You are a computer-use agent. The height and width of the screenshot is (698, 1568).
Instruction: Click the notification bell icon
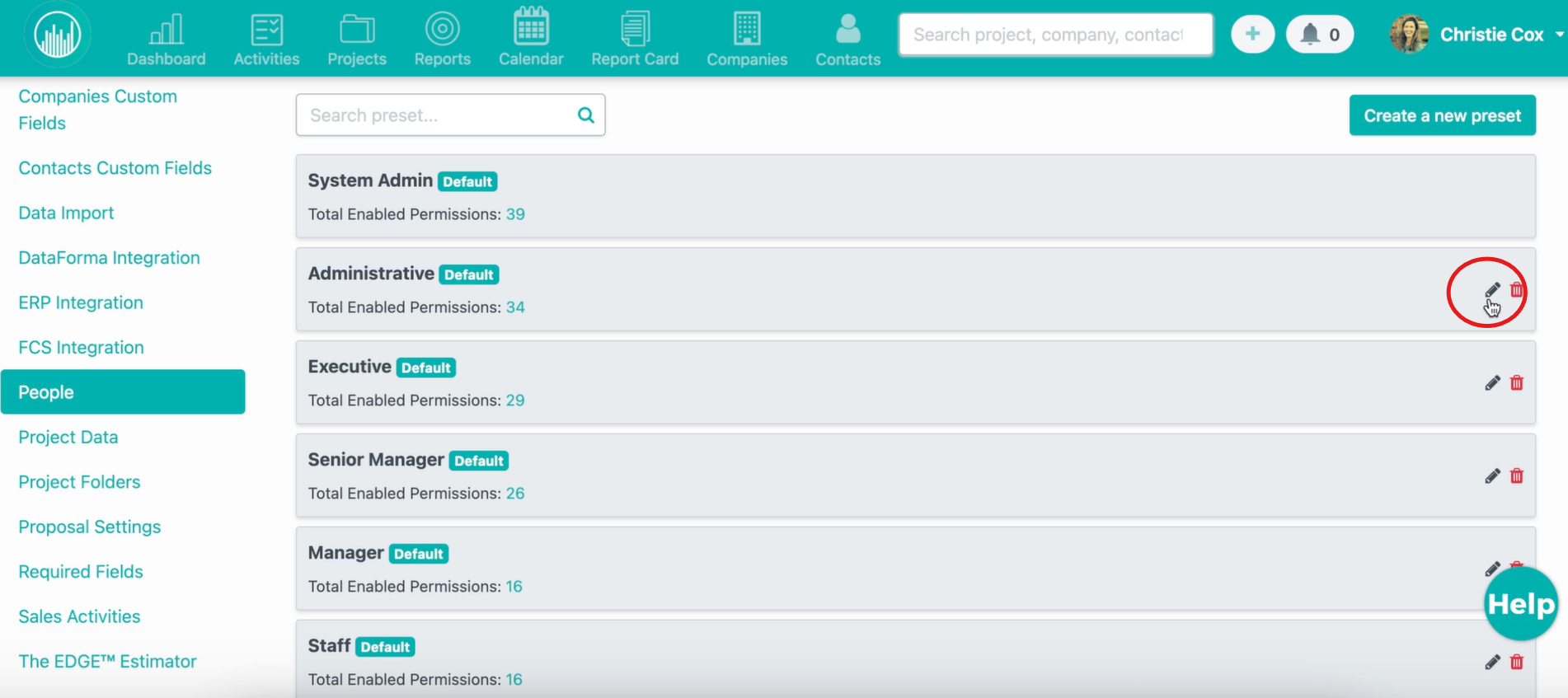(1310, 35)
